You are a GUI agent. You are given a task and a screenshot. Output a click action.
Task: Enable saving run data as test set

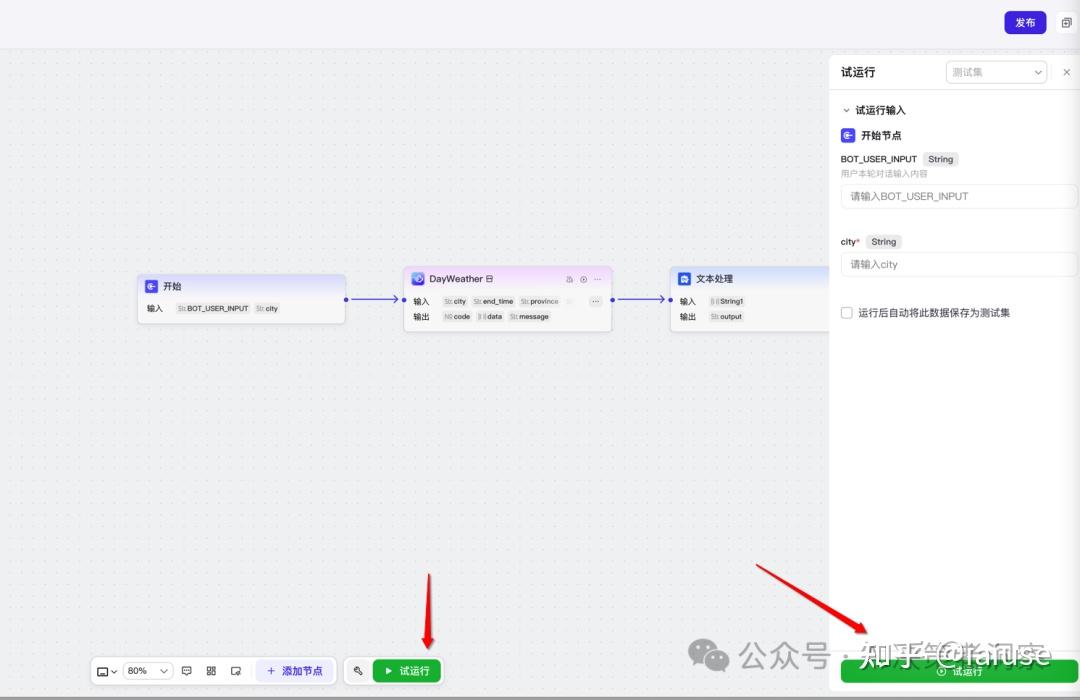click(847, 313)
